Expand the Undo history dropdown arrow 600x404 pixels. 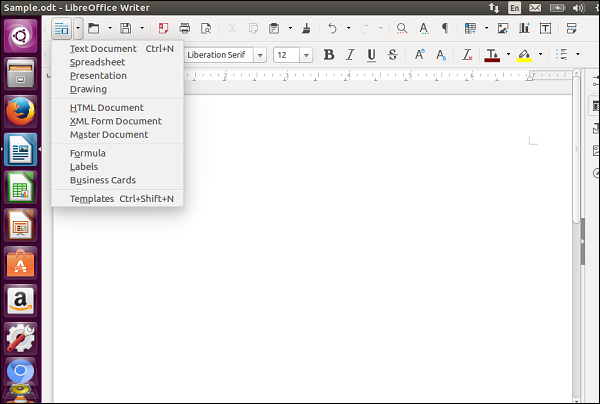[348, 28]
